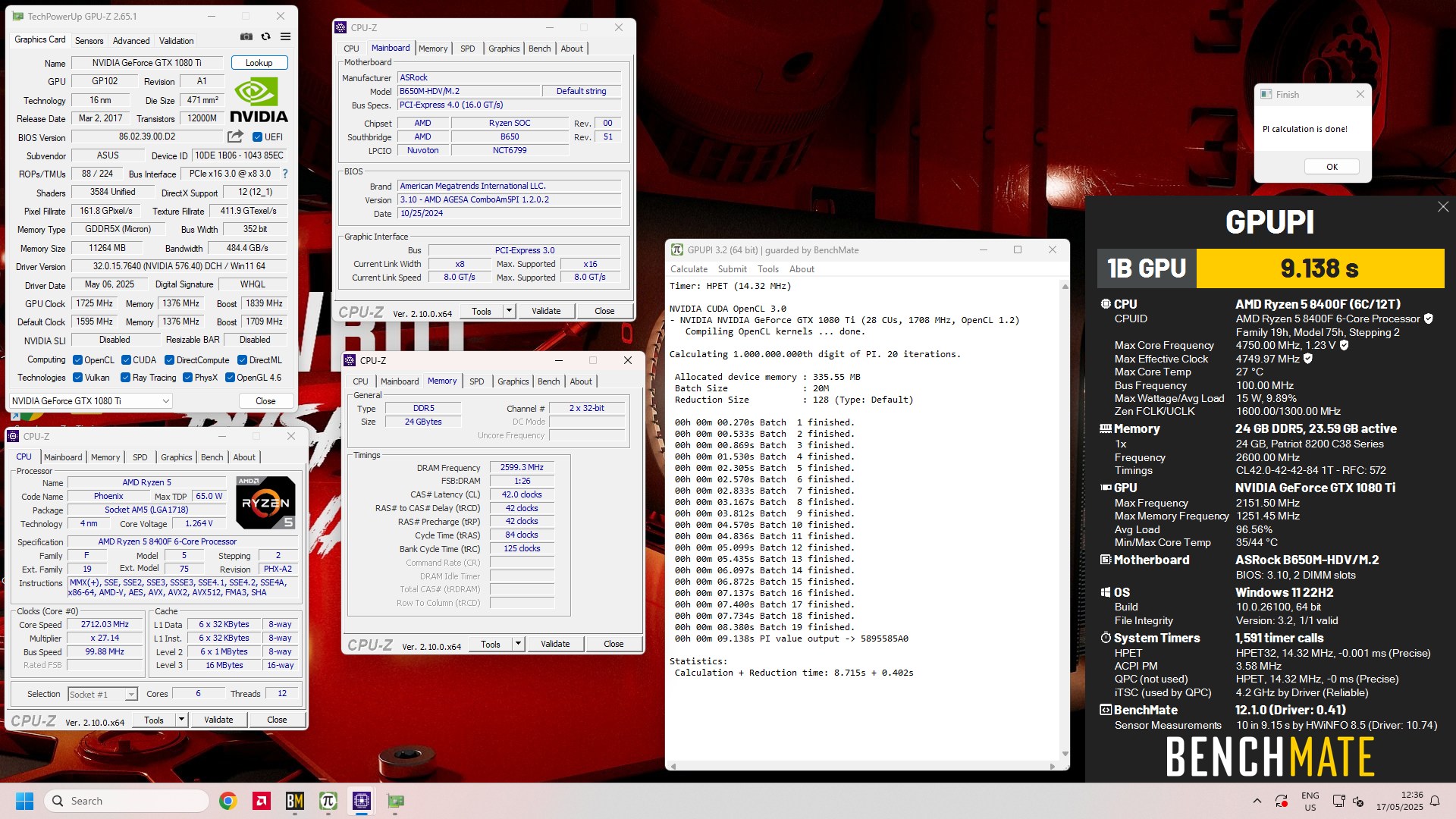Click Close in the CPU-Z Memory window
The height and width of the screenshot is (819, 1456).
pos(613,644)
